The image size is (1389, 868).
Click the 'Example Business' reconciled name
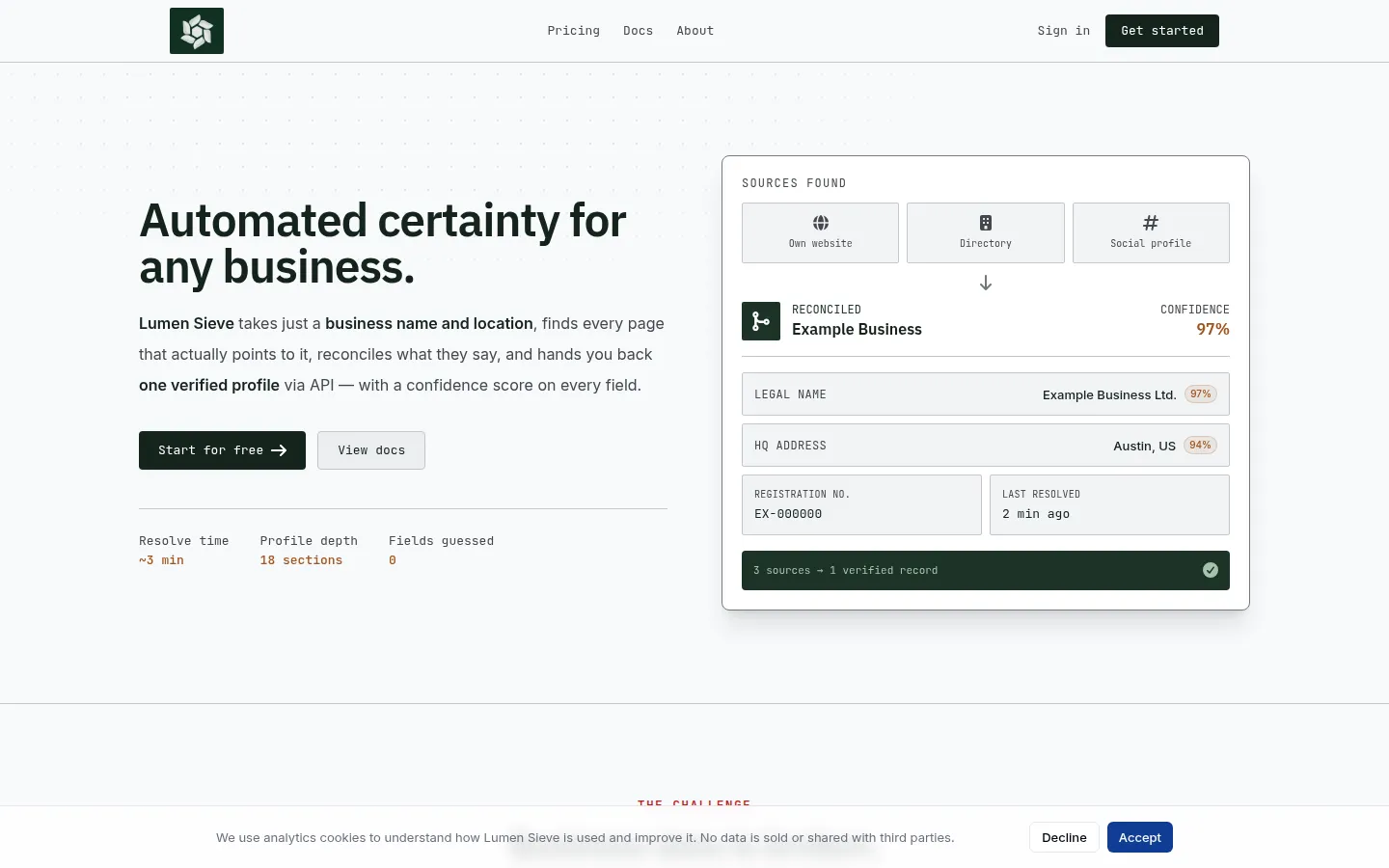857,330
